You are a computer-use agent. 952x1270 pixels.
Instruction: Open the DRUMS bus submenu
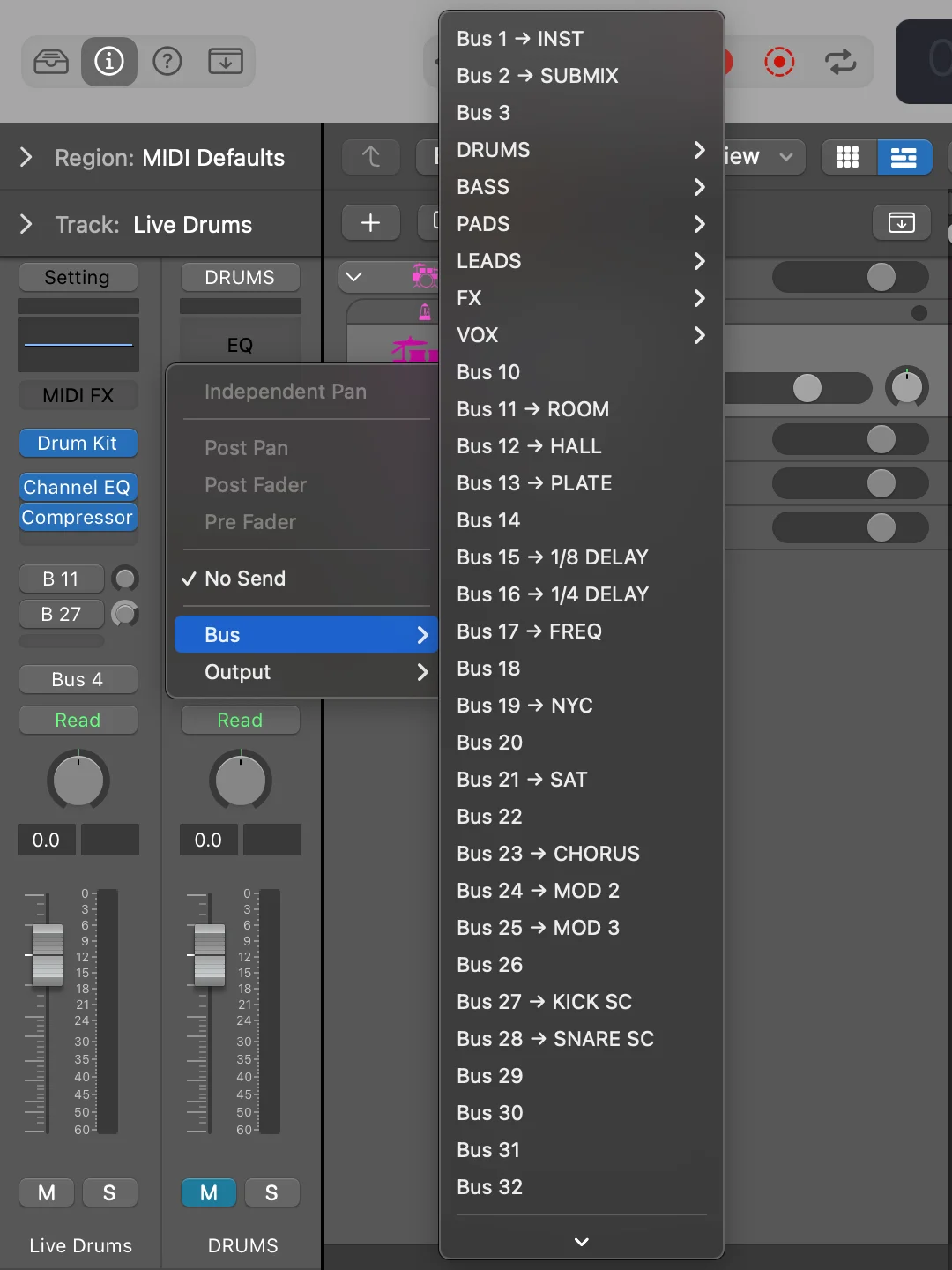tap(582, 150)
